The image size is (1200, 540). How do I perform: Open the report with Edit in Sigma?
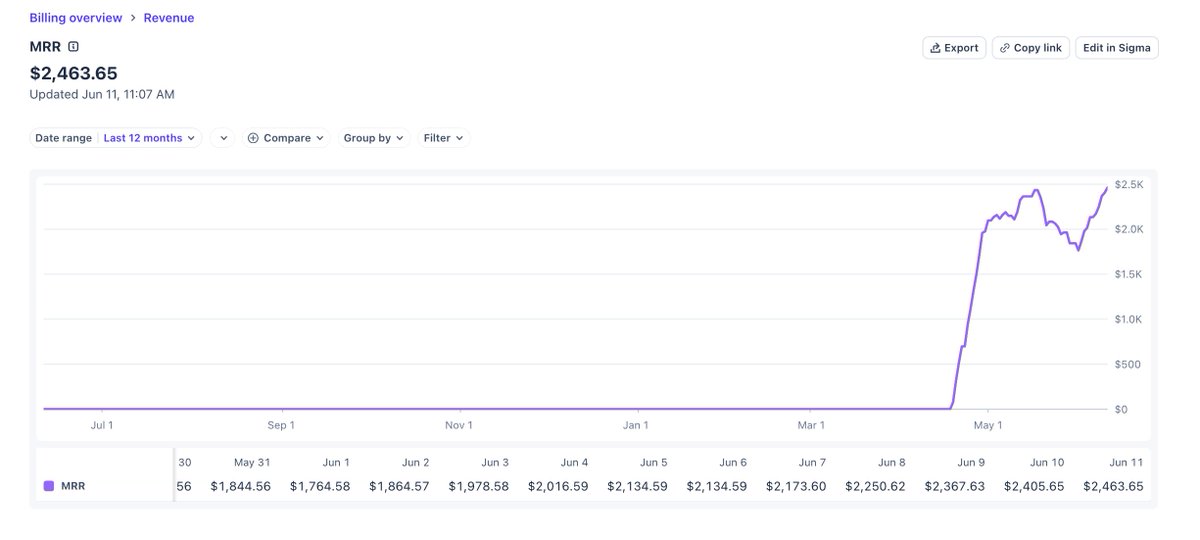point(1117,48)
